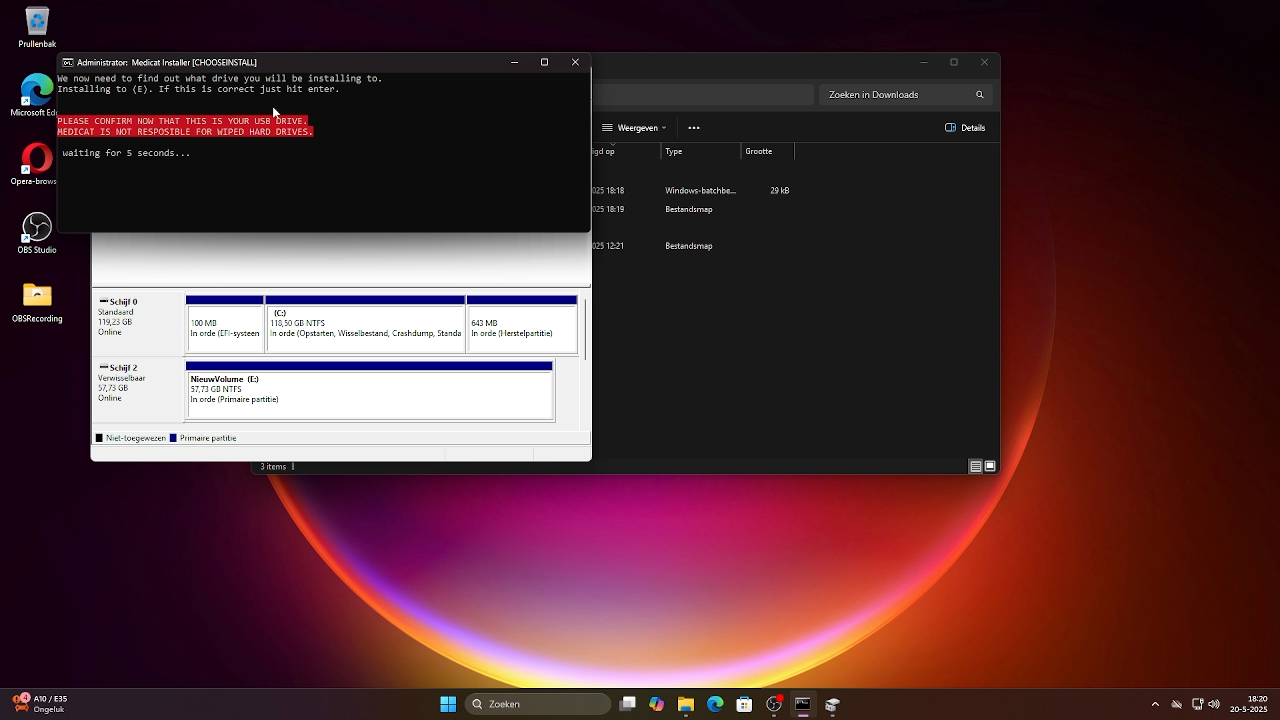Click the 29 kB file size cell
The image size is (1280, 720).
click(x=780, y=190)
